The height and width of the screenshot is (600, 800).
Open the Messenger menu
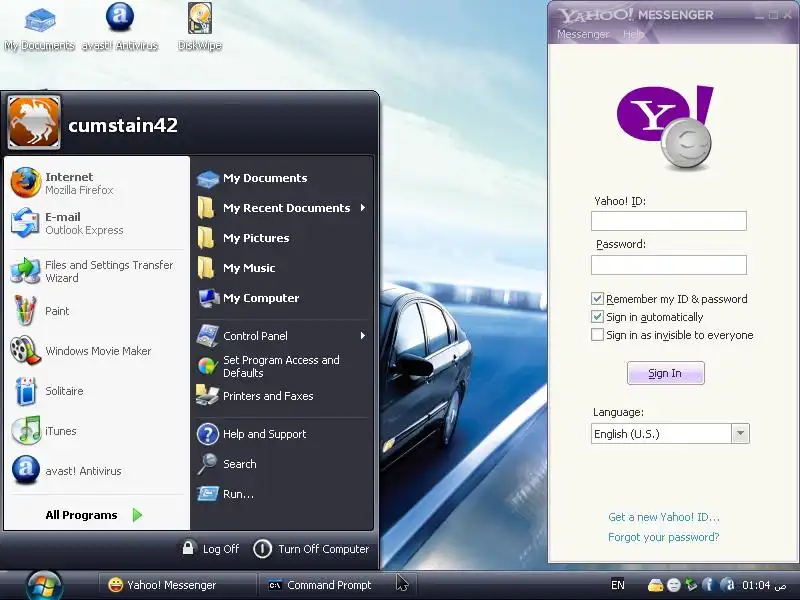click(583, 34)
